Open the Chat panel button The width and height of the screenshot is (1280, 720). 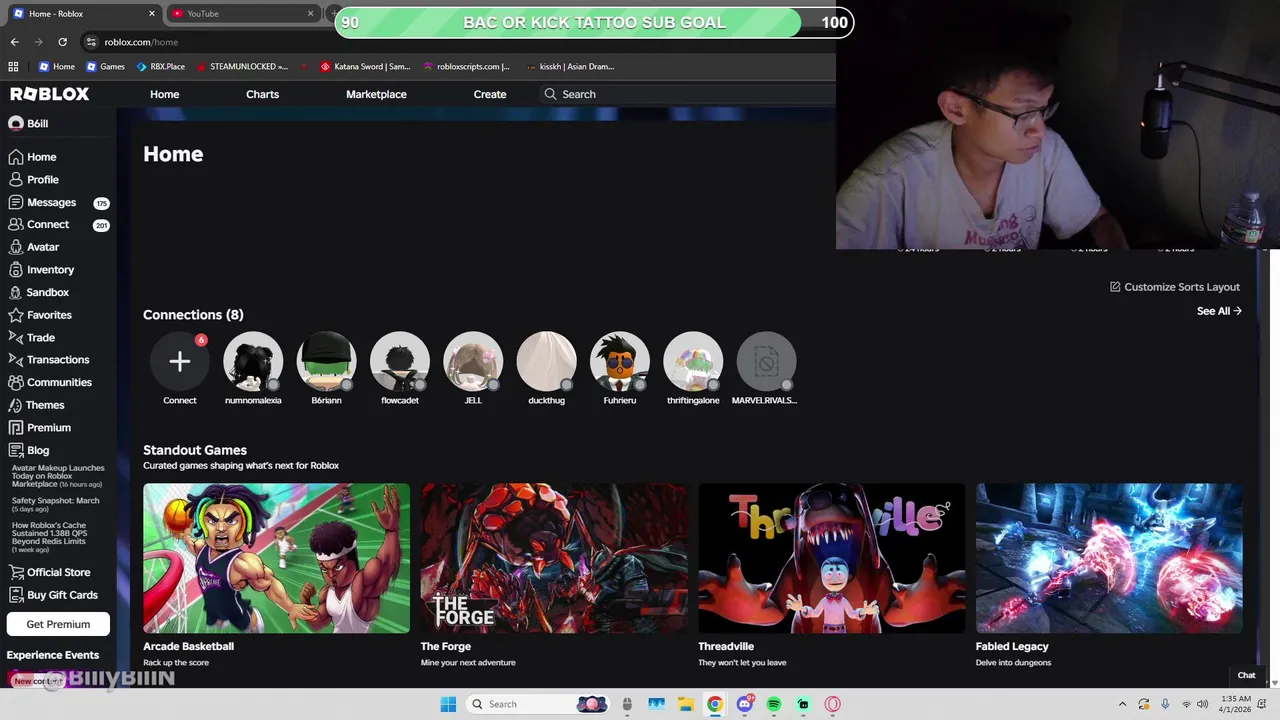(1246, 675)
